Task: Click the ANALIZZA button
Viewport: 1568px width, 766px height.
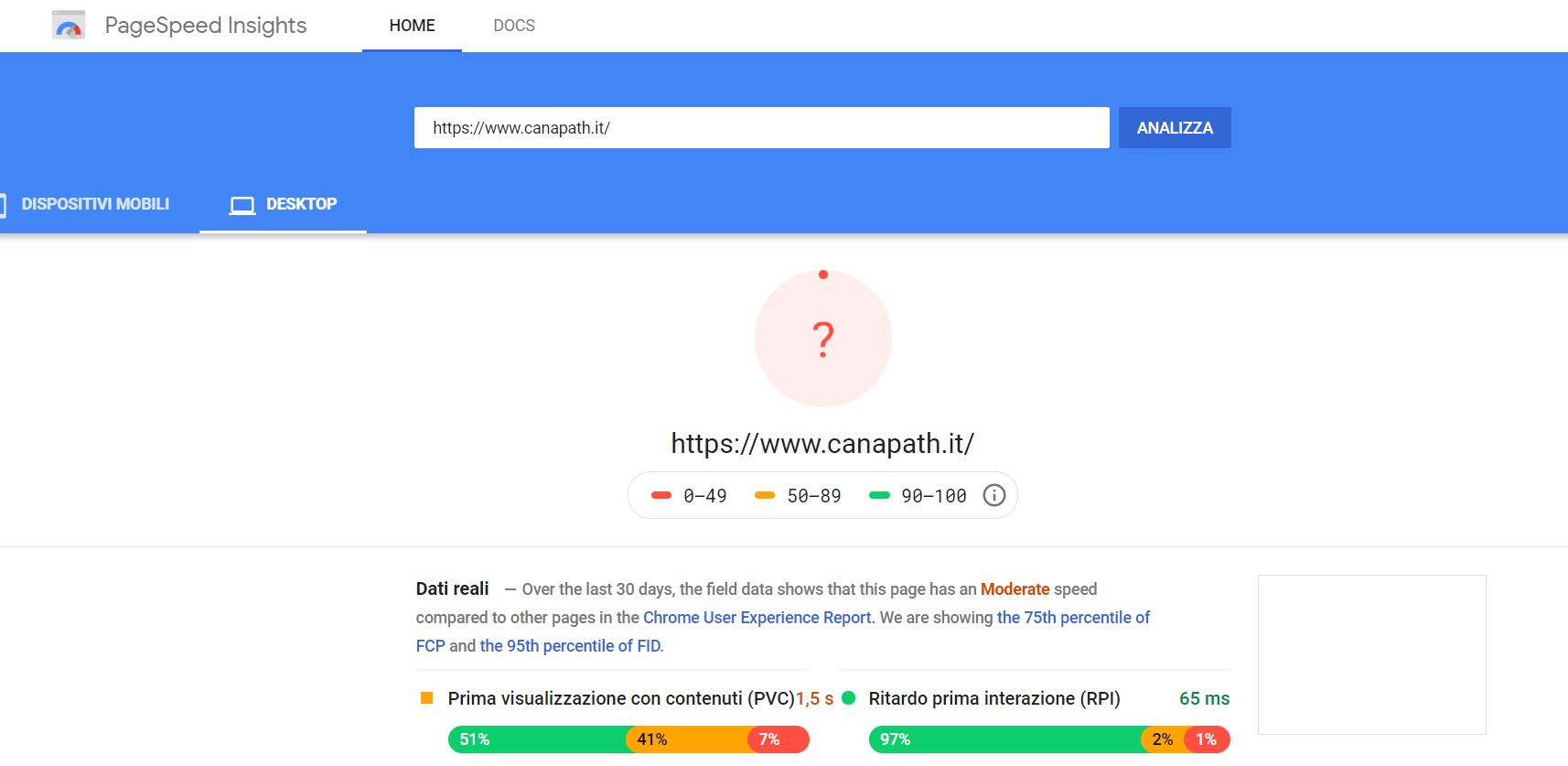Action: [1175, 128]
